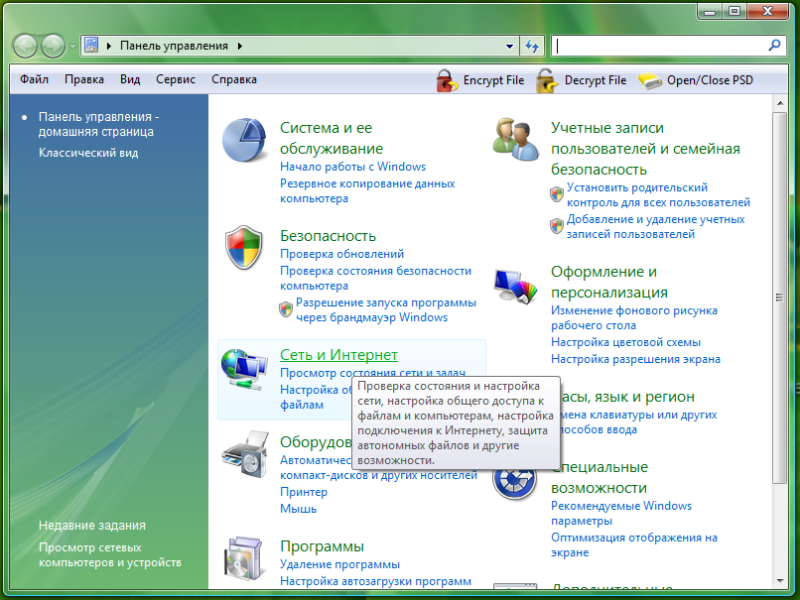Image resolution: width=800 pixels, height=600 pixels.
Task: Open the Сервис menu
Action: pyautogui.click(x=176, y=80)
